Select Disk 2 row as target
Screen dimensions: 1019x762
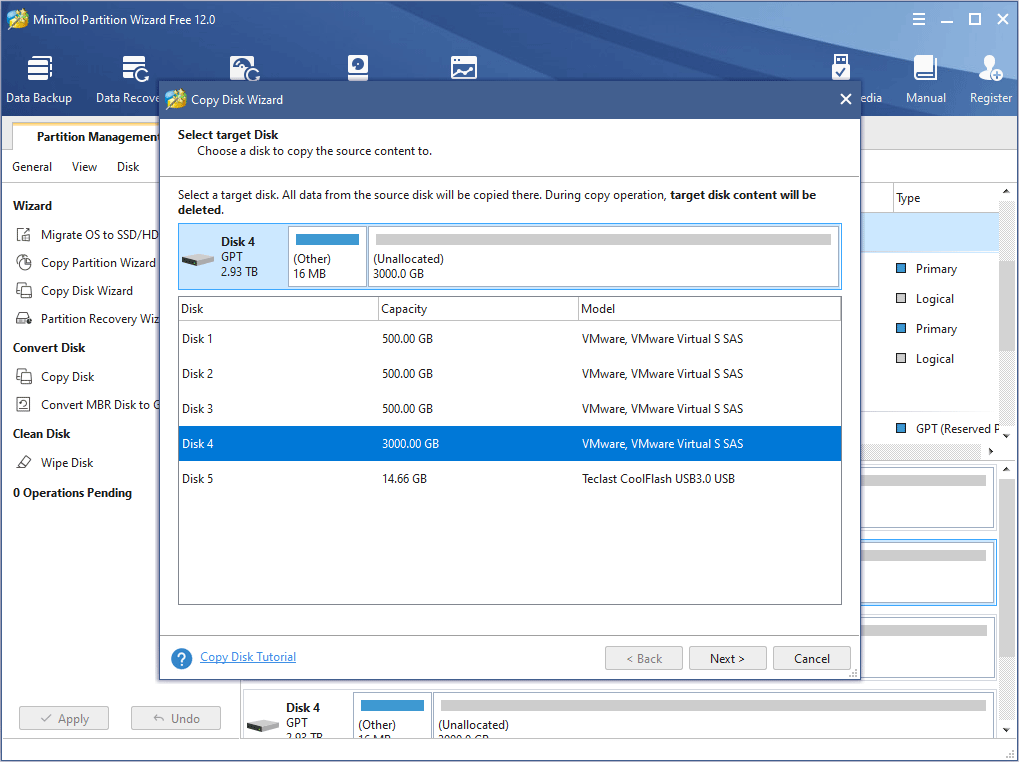[510, 374]
